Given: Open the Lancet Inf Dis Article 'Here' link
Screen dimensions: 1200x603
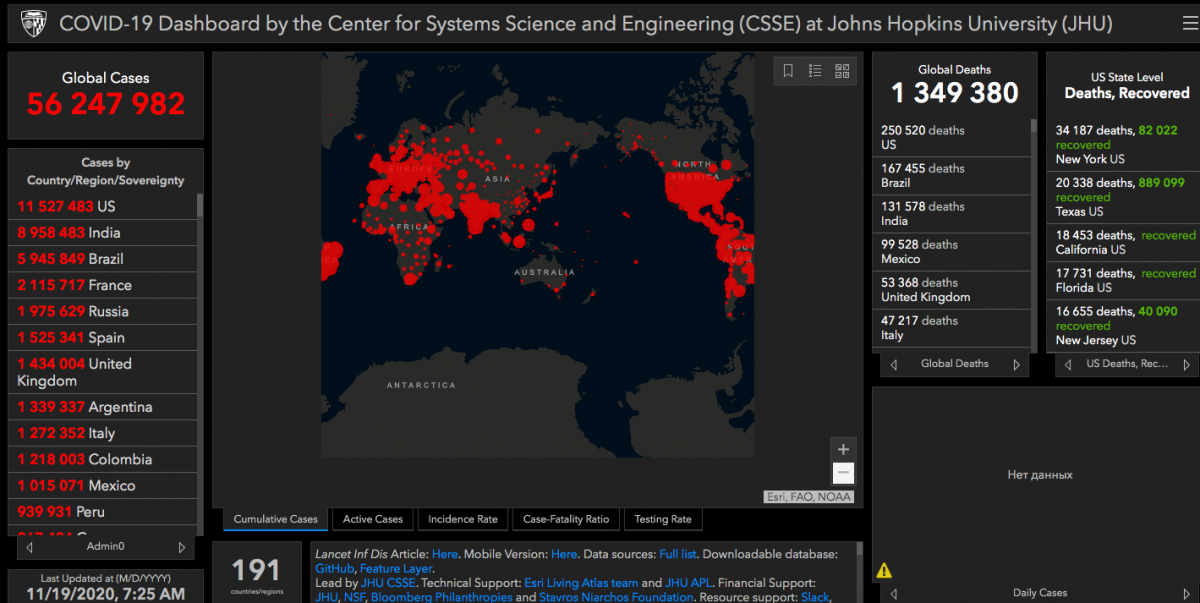Looking at the screenshot, I should point(445,554).
